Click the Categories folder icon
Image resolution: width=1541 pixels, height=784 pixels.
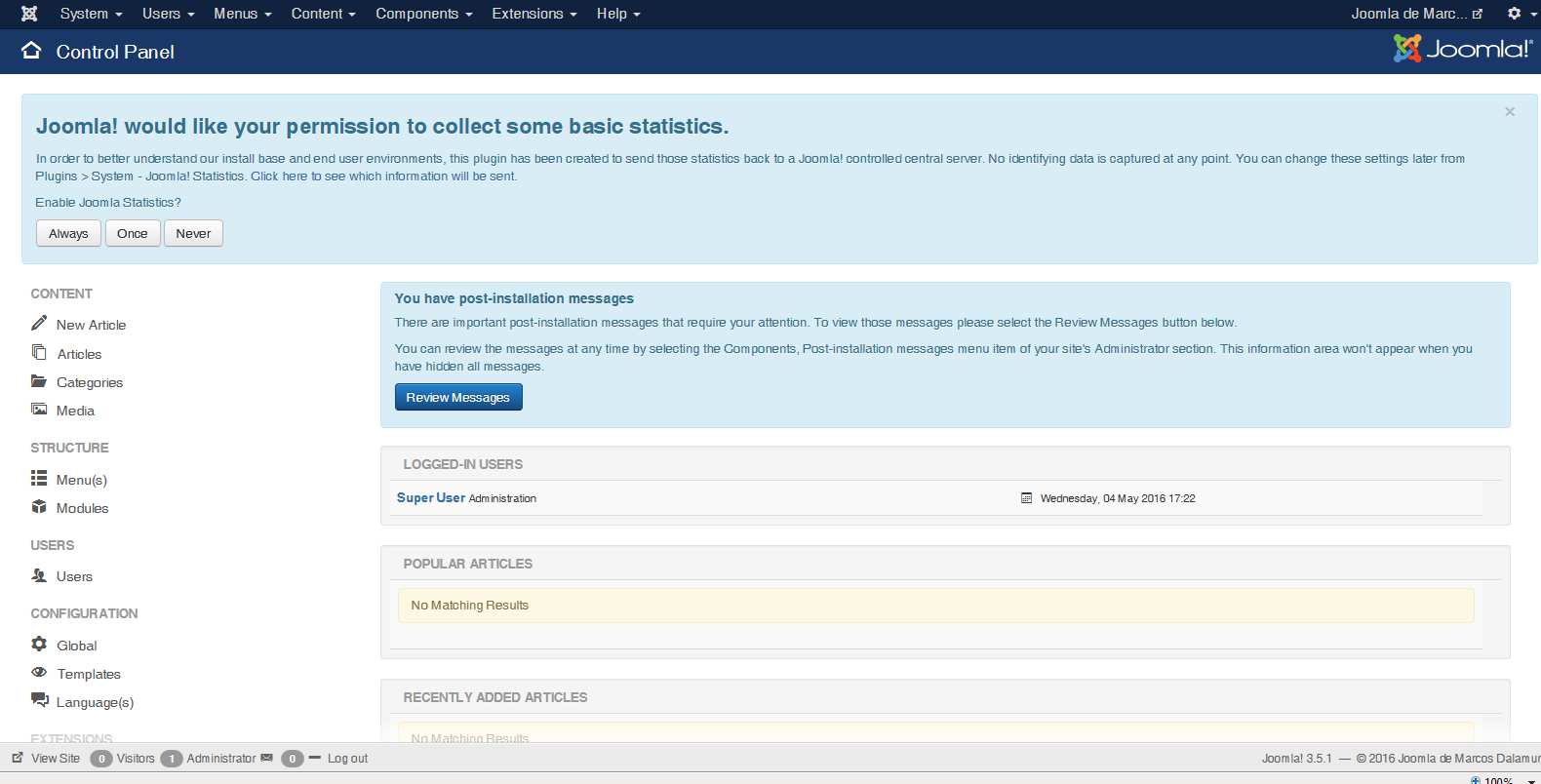[39, 381]
